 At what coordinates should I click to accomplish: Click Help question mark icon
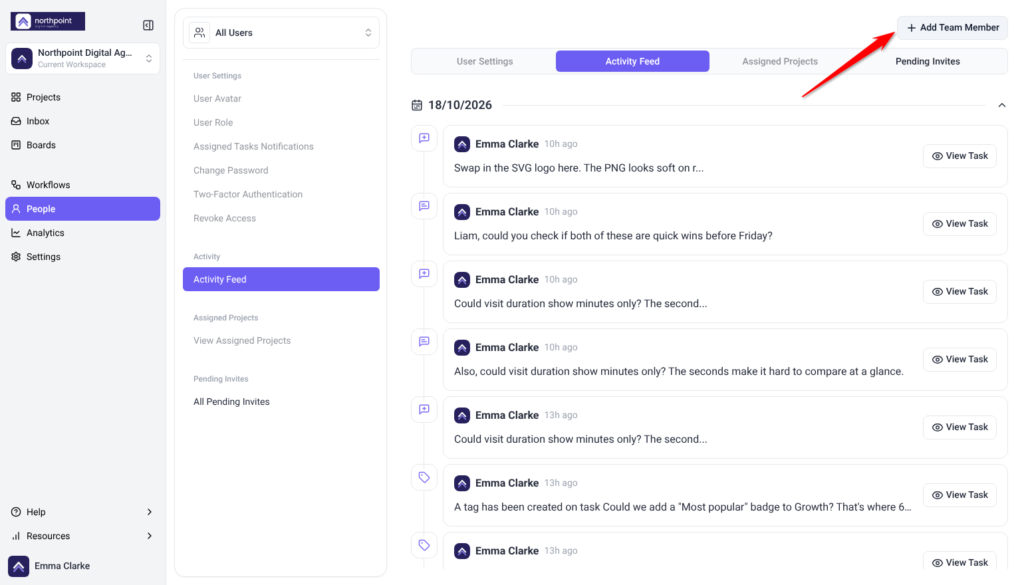click(16, 512)
